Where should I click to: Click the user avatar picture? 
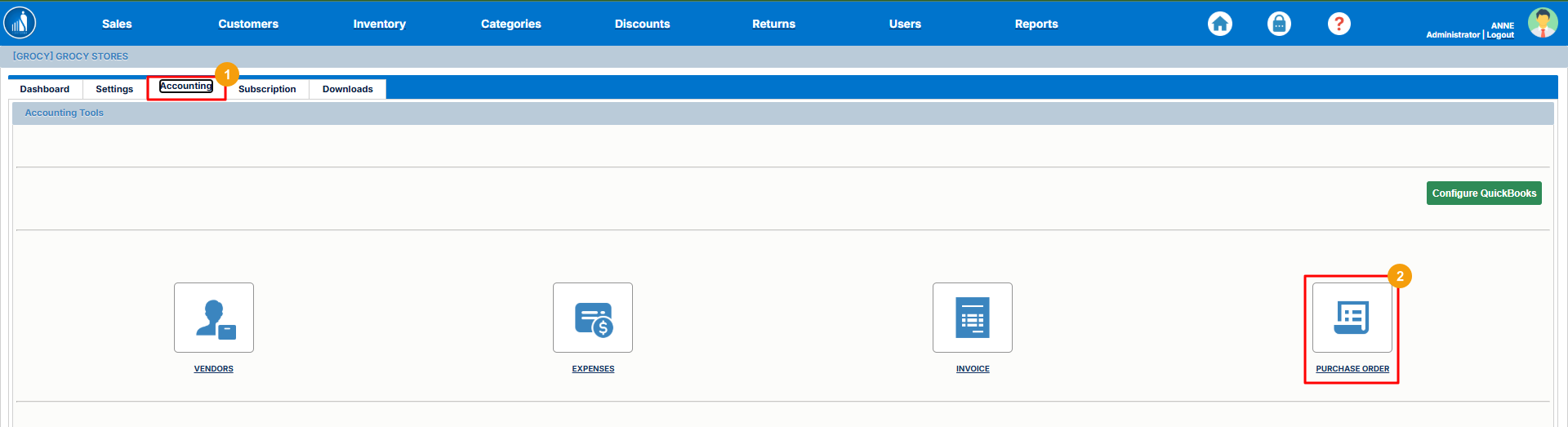pyautogui.click(x=1542, y=23)
